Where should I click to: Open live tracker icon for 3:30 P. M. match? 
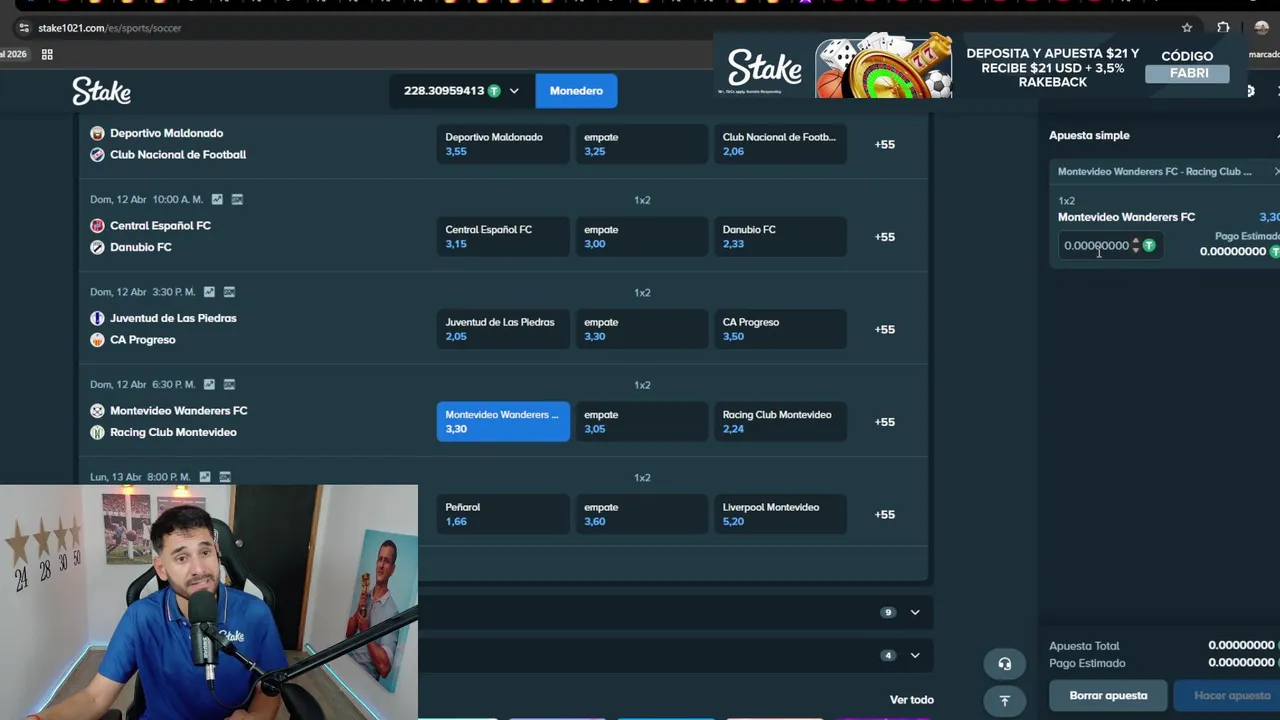[229, 292]
